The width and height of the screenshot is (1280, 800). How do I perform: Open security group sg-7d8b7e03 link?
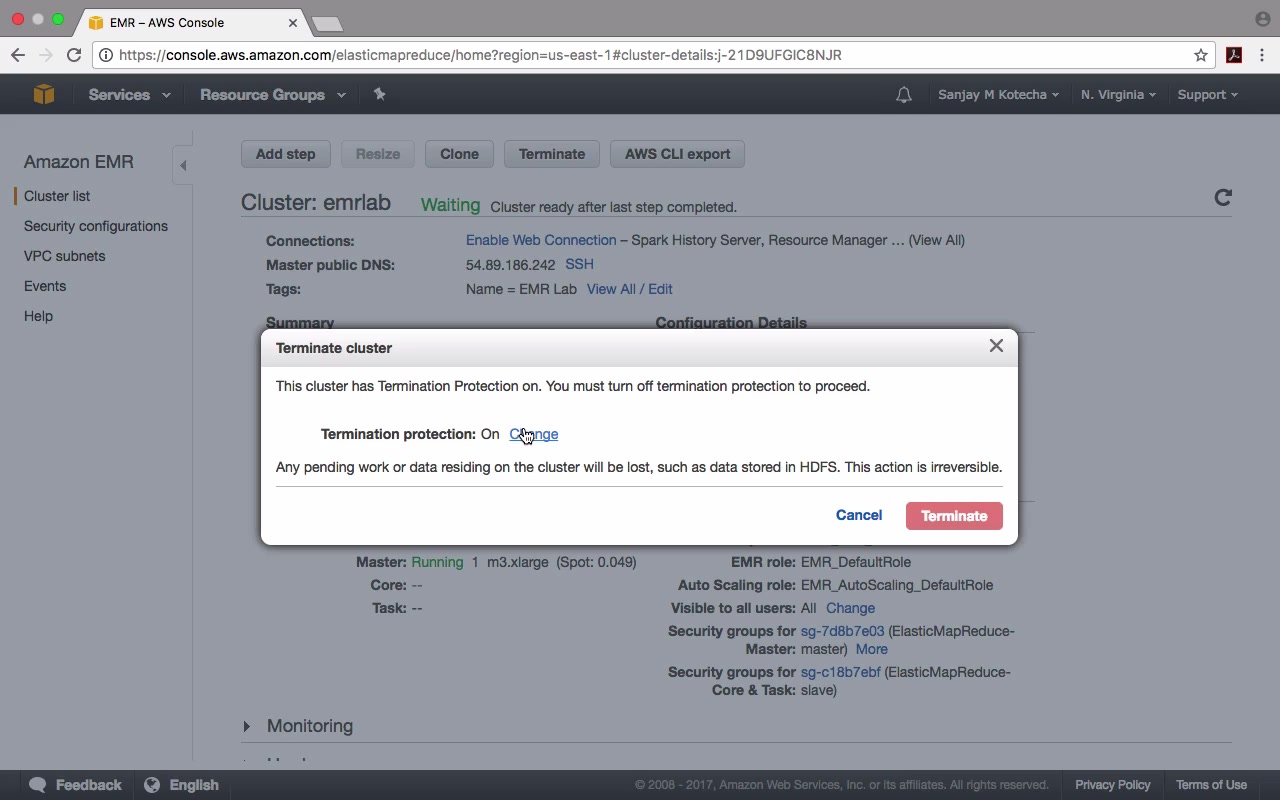coord(843,631)
